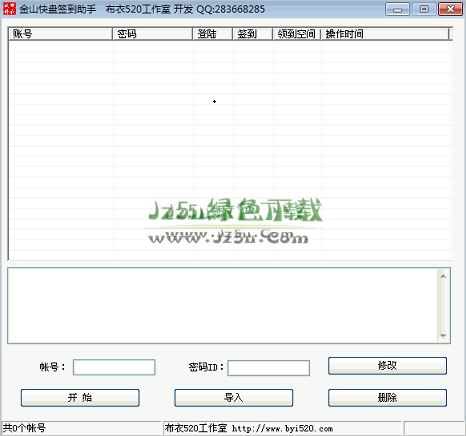466x436 pixels.
Task: Click the 签到 column header
Action: [x=253, y=34]
